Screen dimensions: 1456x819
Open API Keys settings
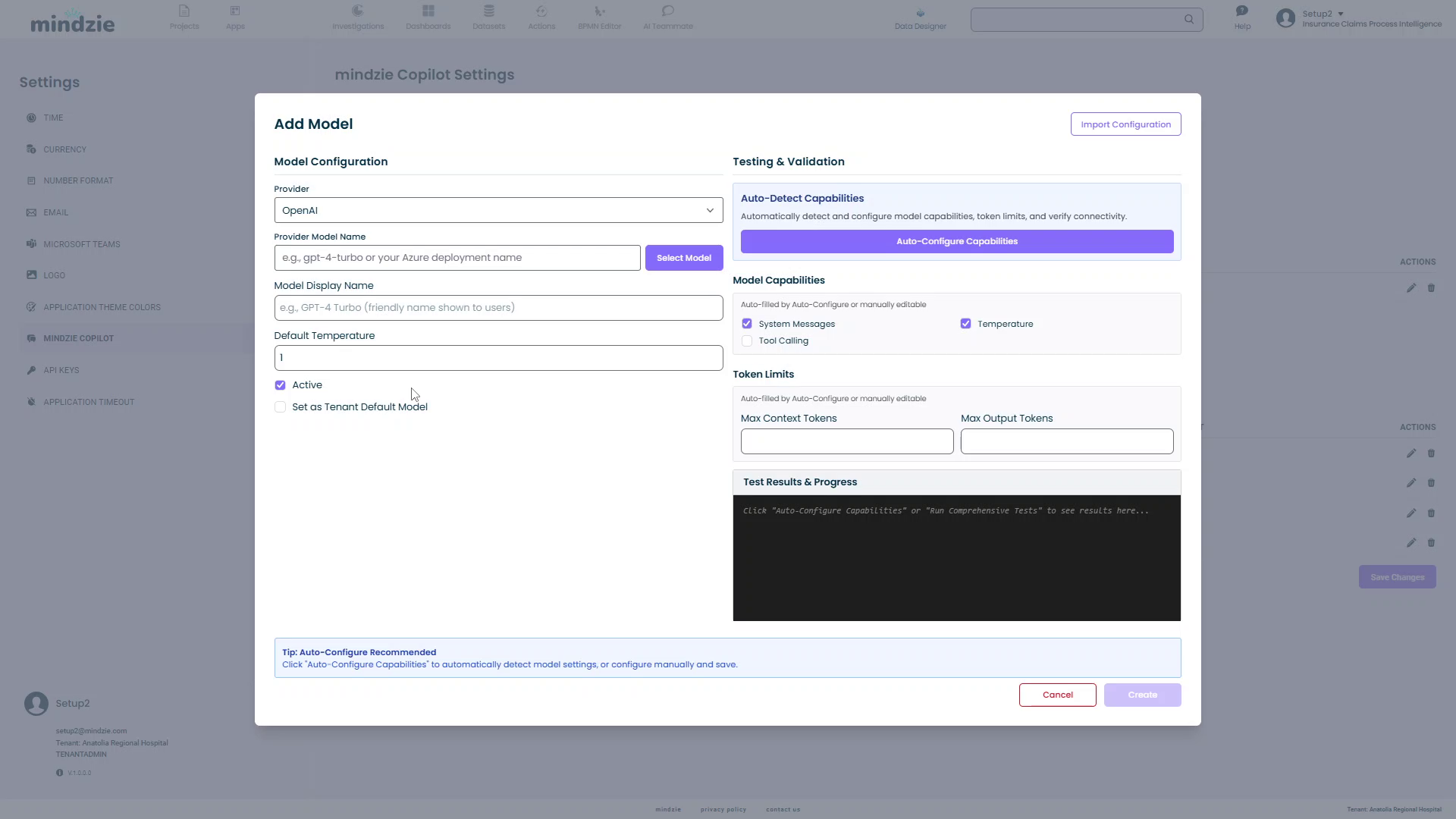61,370
